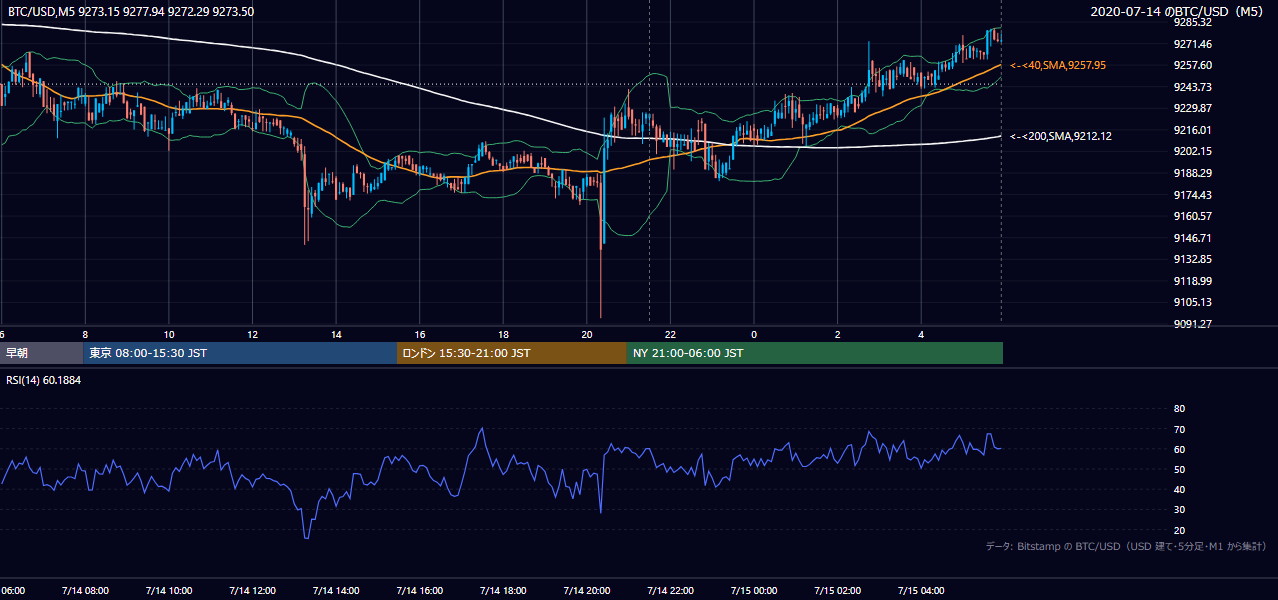The width and height of the screenshot is (1278, 600).
Task: Click price axis value 9202.15
Action: click(x=1193, y=151)
